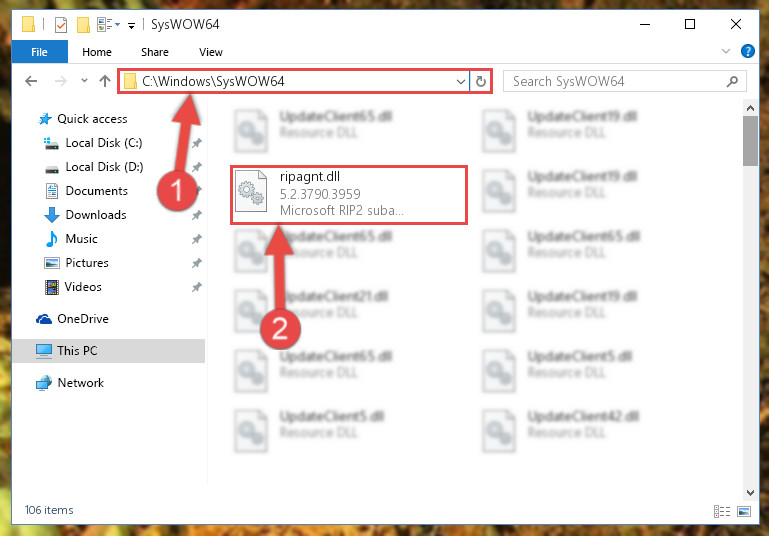
Task: Toggle pin next to Music
Action: pyautogui.click(x=197, y=239)
